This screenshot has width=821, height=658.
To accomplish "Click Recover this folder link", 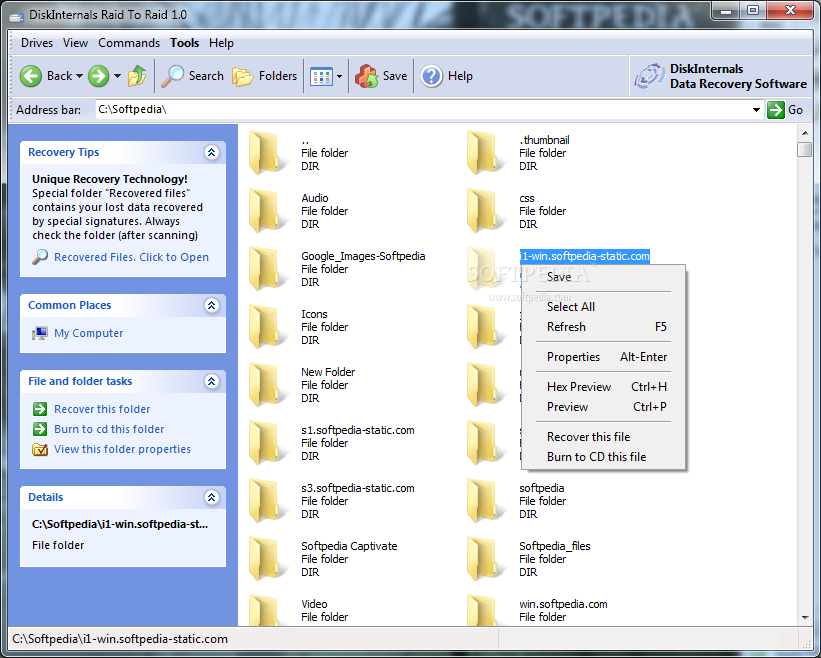I will (x=102, y=409).
